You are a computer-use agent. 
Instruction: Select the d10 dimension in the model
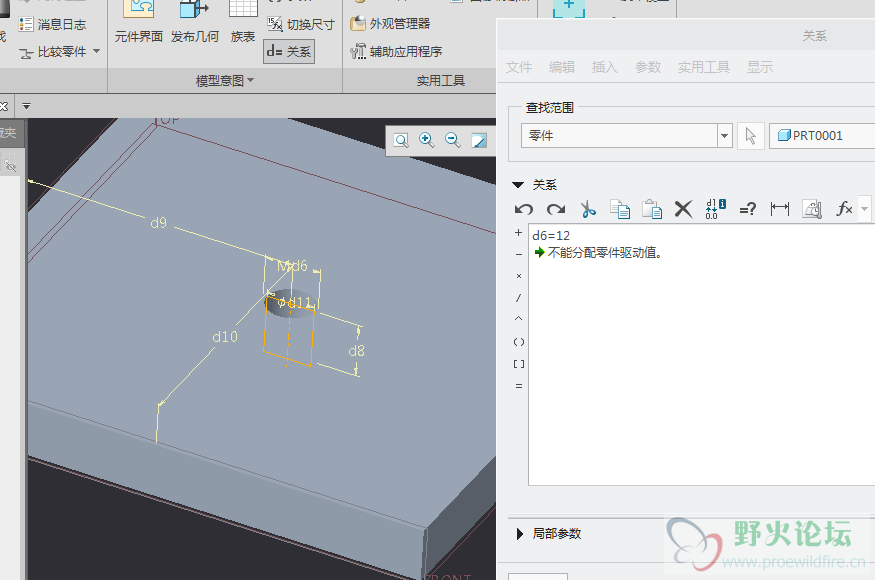click(225, 337)
